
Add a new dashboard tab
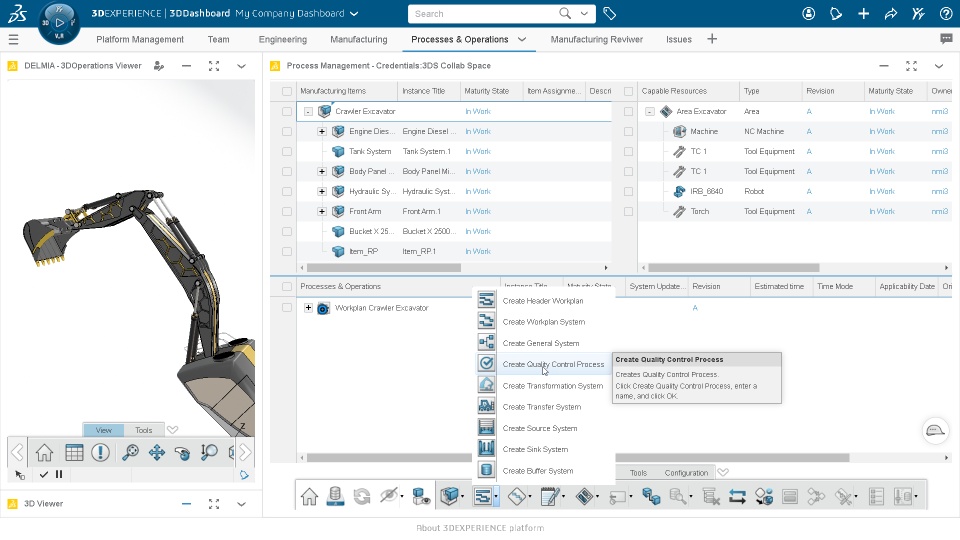(x=711, y=39)
